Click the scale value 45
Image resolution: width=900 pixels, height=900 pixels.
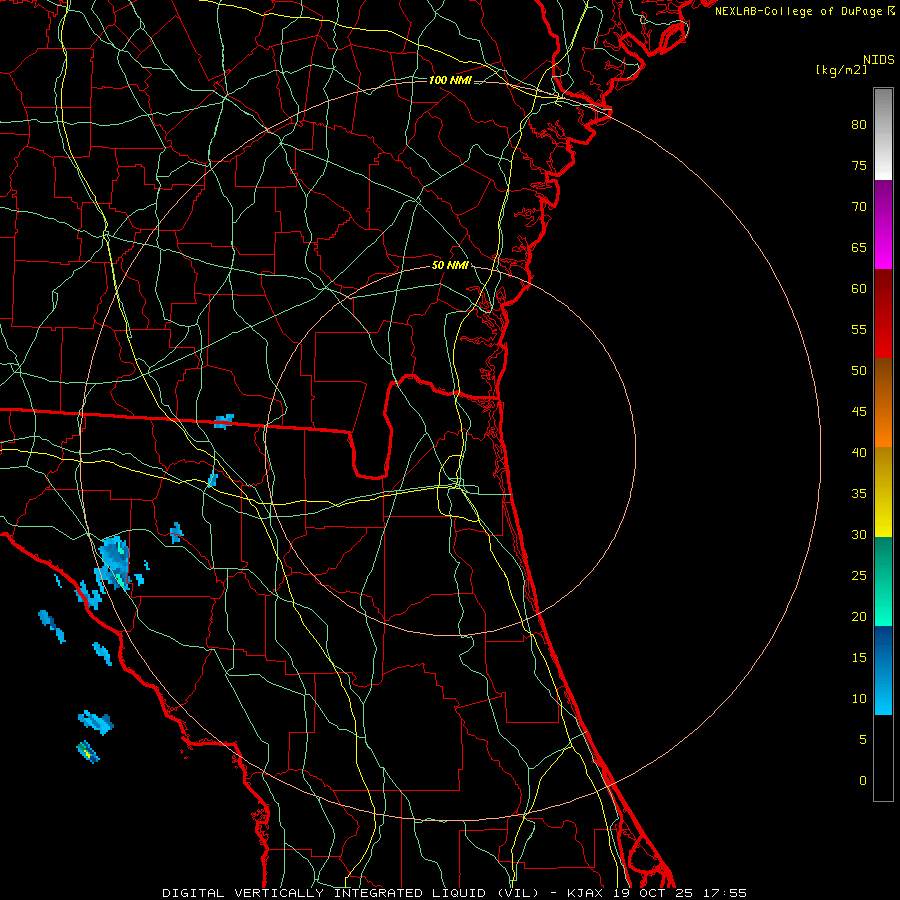[859, 412]
